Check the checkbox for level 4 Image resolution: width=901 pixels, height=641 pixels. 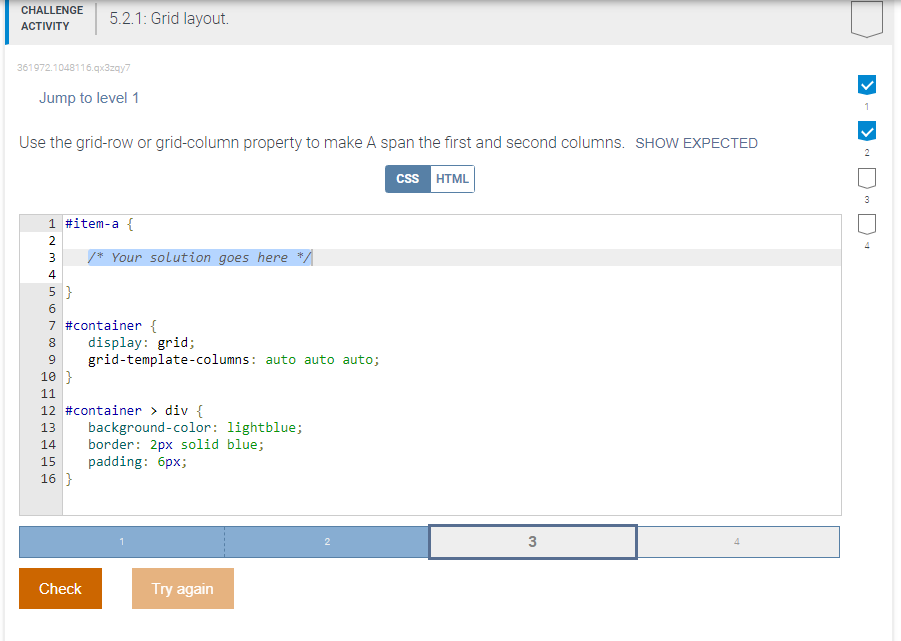coord(866,224)
